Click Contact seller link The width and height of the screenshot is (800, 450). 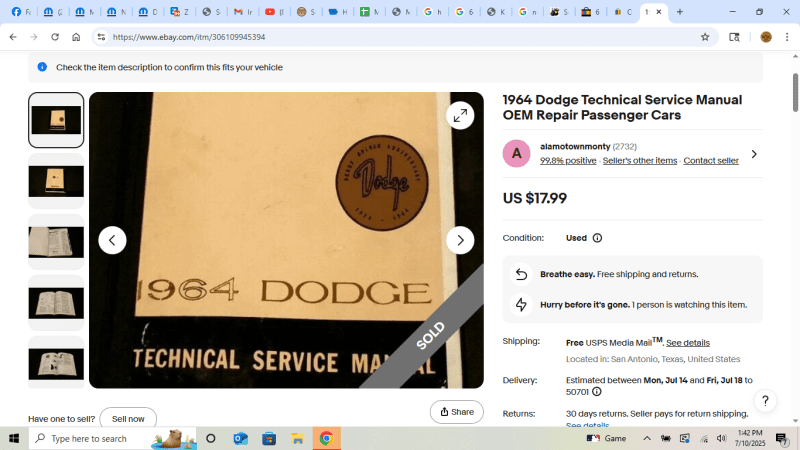(711, 160)
